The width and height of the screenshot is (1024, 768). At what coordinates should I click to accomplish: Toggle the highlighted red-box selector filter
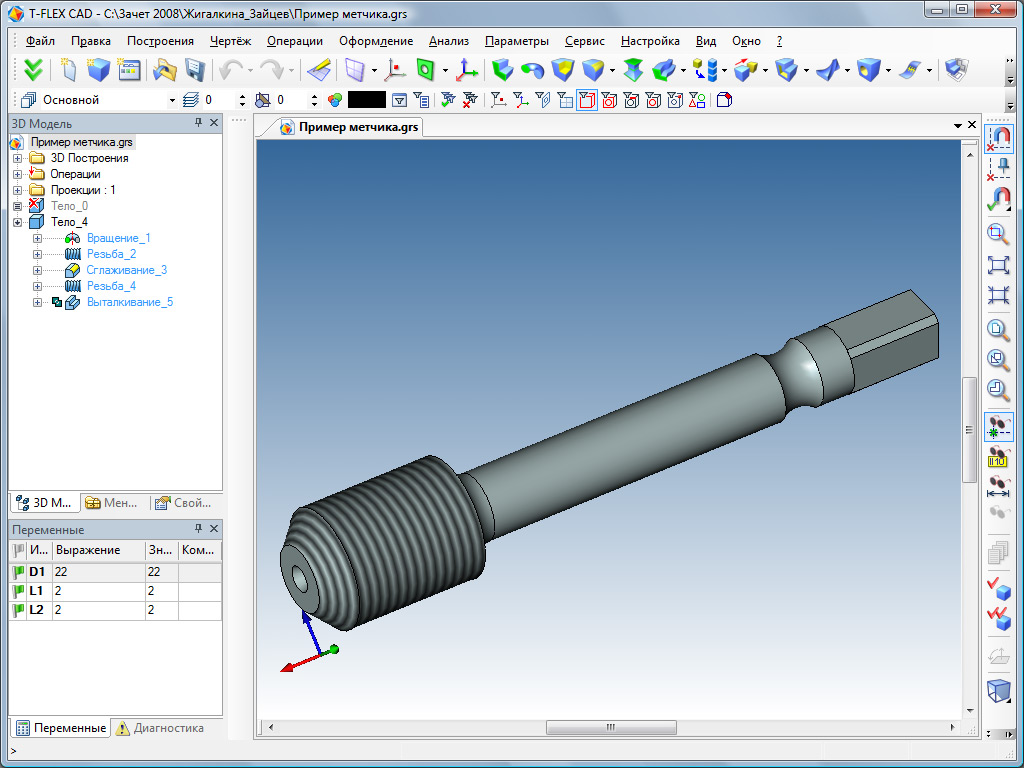click(587, 100)
